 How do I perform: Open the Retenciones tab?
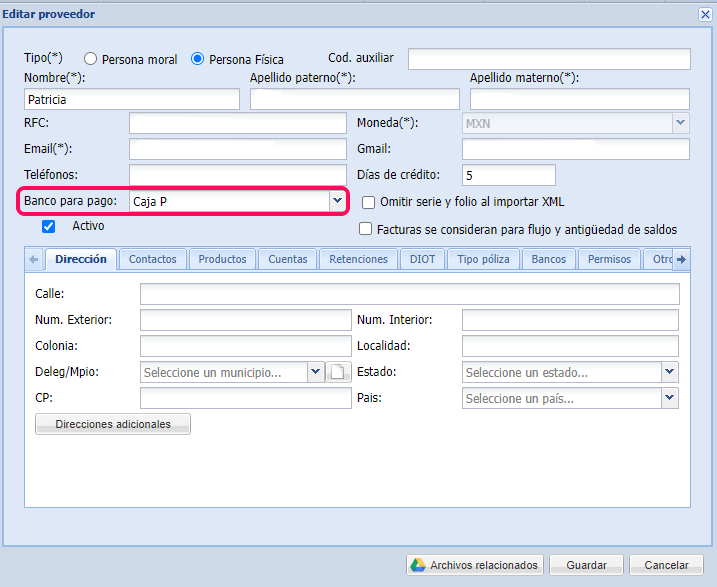pyautogui.click(x=358, y=259)
